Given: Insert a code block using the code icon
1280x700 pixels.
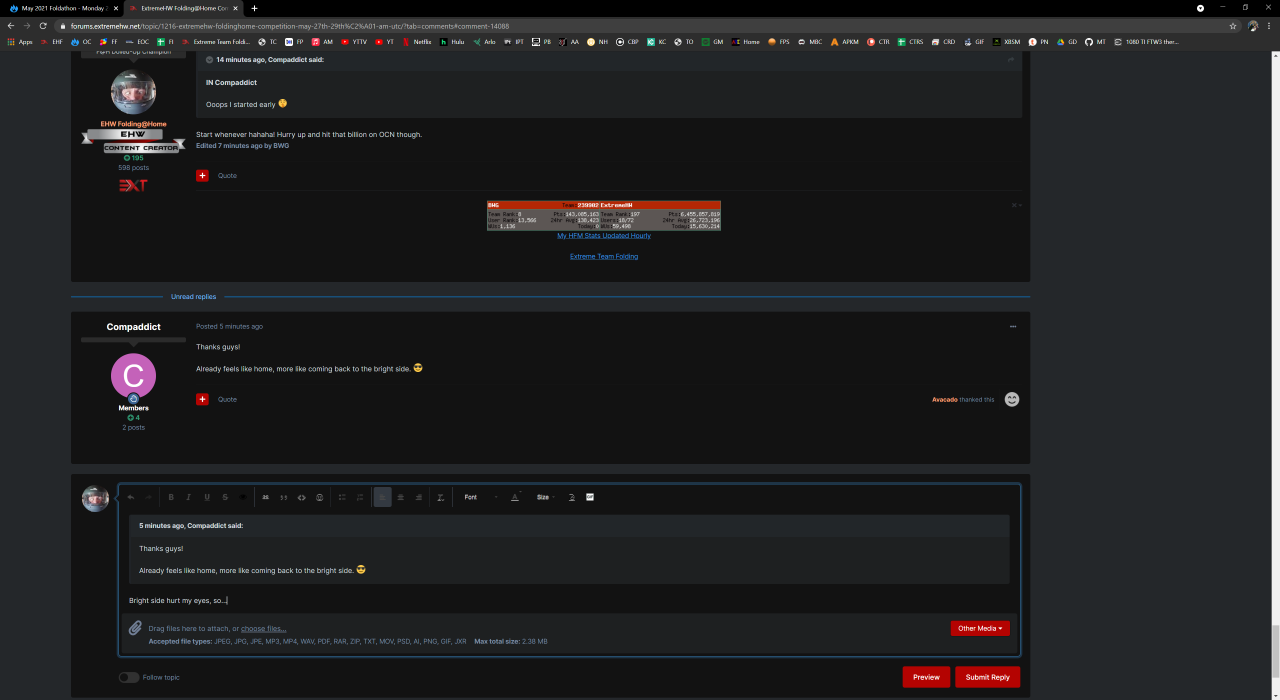Looking at the screenshot, I should 302,497.
